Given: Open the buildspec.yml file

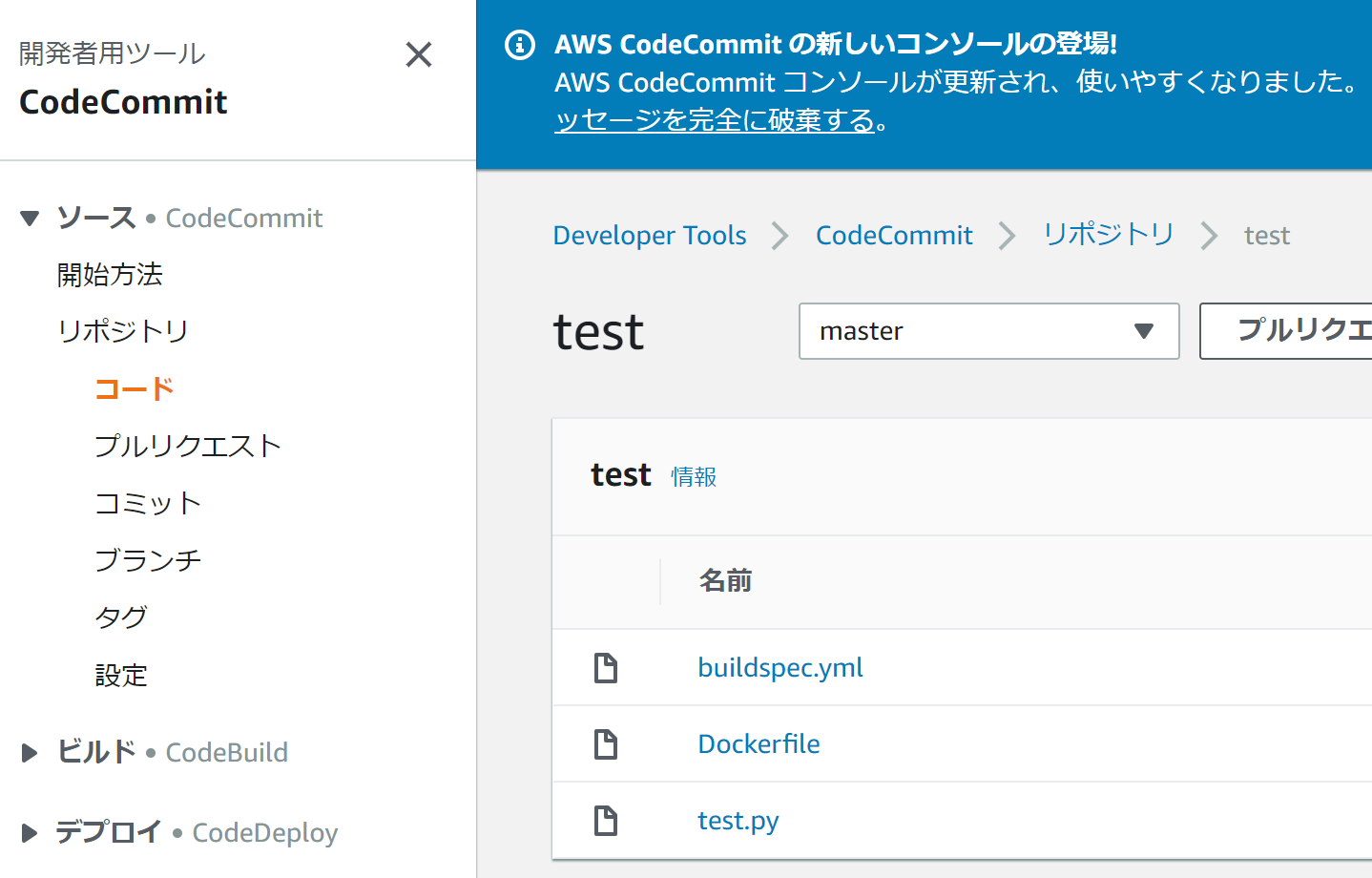Looking at the screenshot, I should click(x=780, y=667).
